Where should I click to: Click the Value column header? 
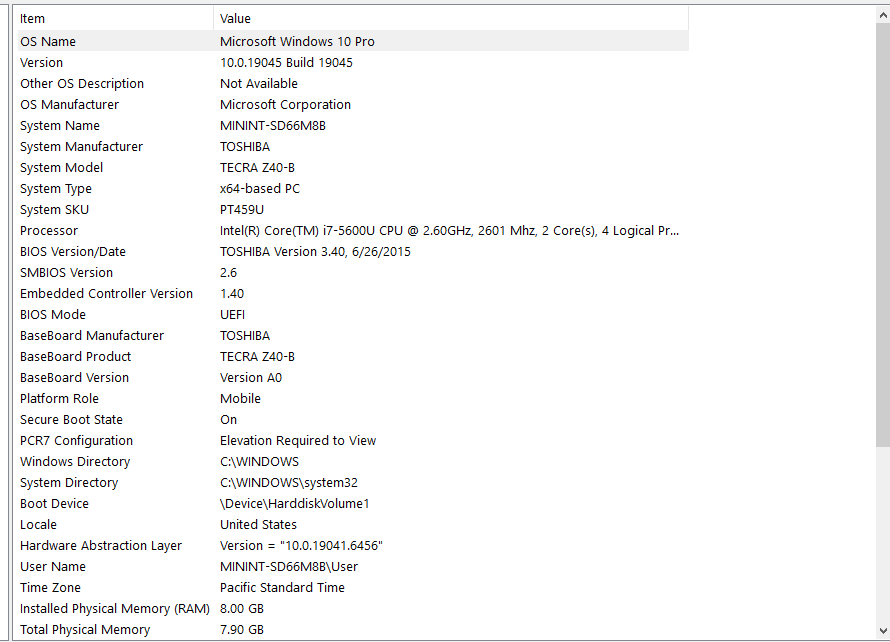pyautogui.click(x=451, y=18)
